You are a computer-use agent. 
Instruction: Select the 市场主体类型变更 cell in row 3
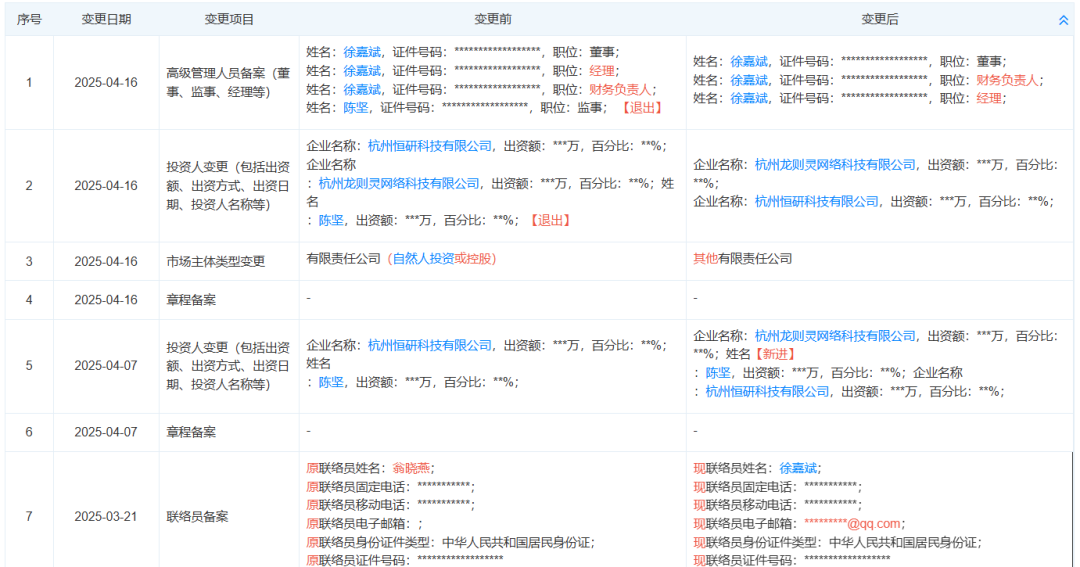(x=215, y=262)
